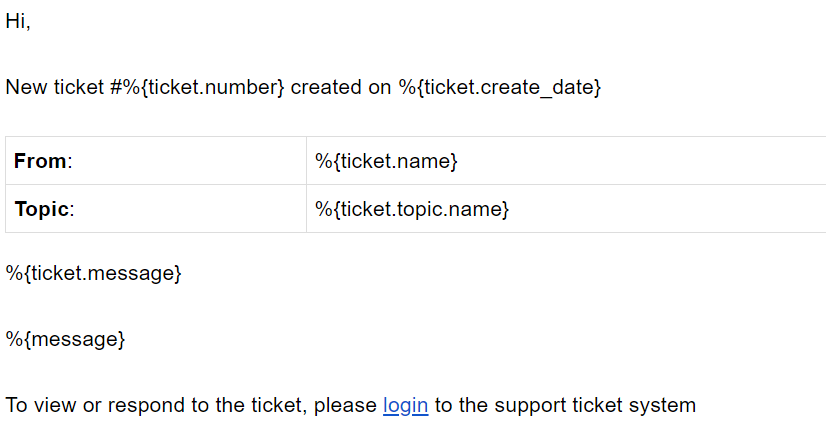Click the standalone %{message} placeholder
This screenshot has height=430, width=826.
tap(66, 339)
